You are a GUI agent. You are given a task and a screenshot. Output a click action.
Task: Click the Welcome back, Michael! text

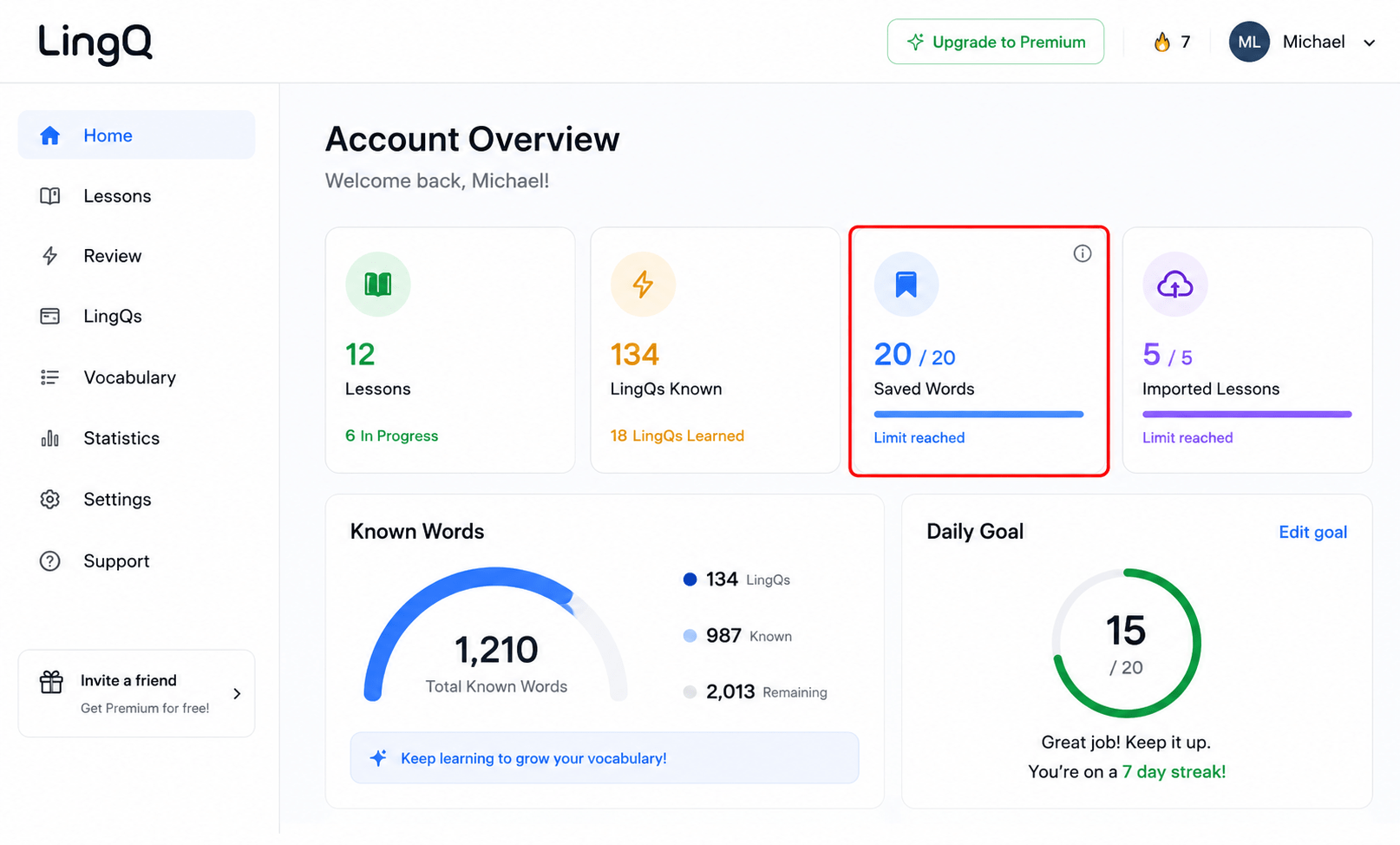point(437,180)
